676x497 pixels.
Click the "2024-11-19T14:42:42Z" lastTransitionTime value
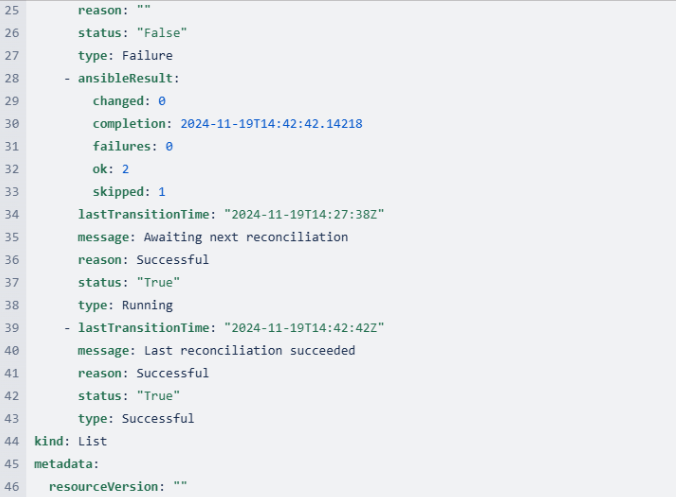305,328
